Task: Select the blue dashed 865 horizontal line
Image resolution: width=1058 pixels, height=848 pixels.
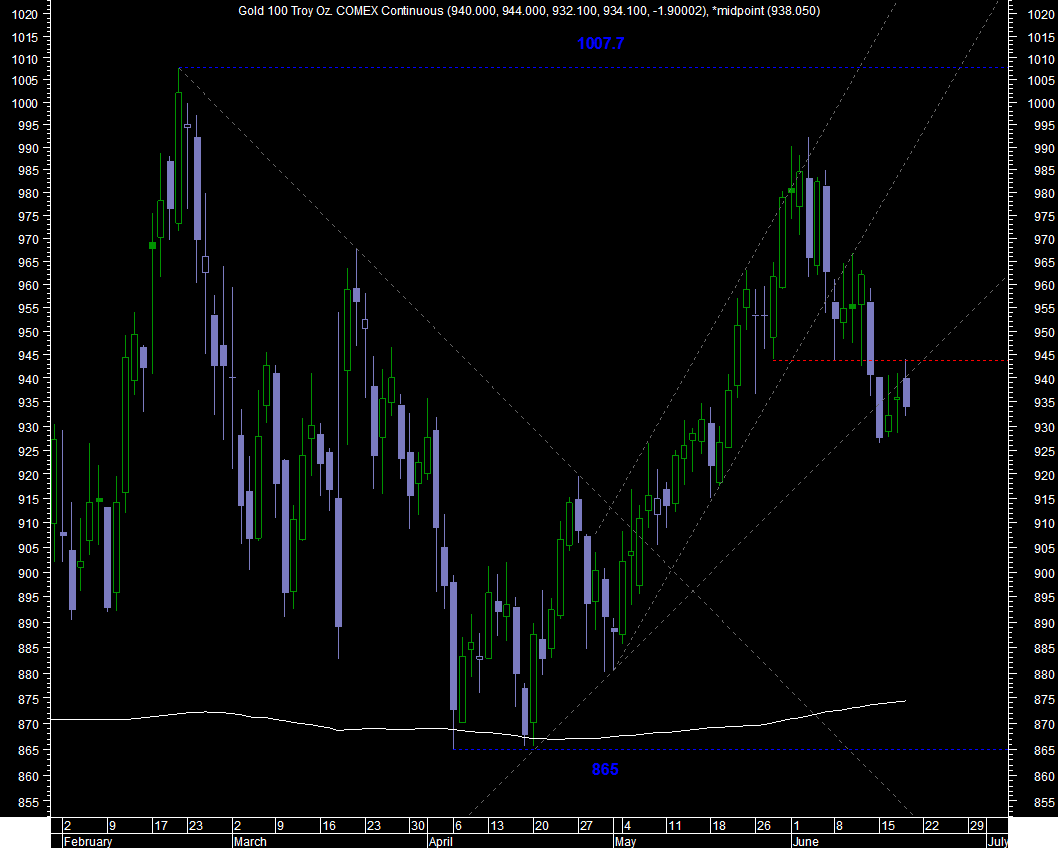Action: pyautogui.click(x=730, y=750)
